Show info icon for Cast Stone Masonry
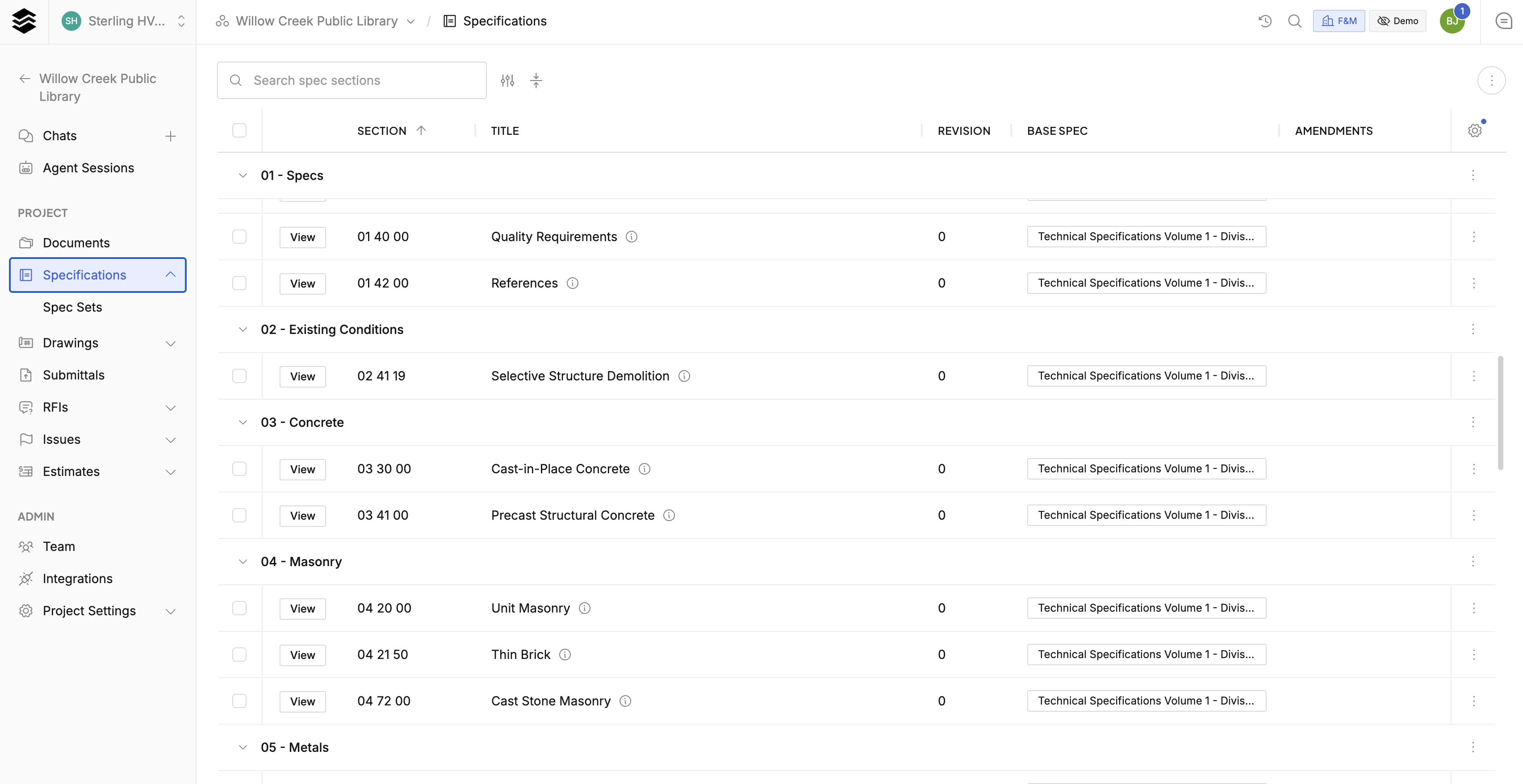Image resolution: width=1523 pixels, height=784 pixels. pyautogui.click(x=625, y=701)
